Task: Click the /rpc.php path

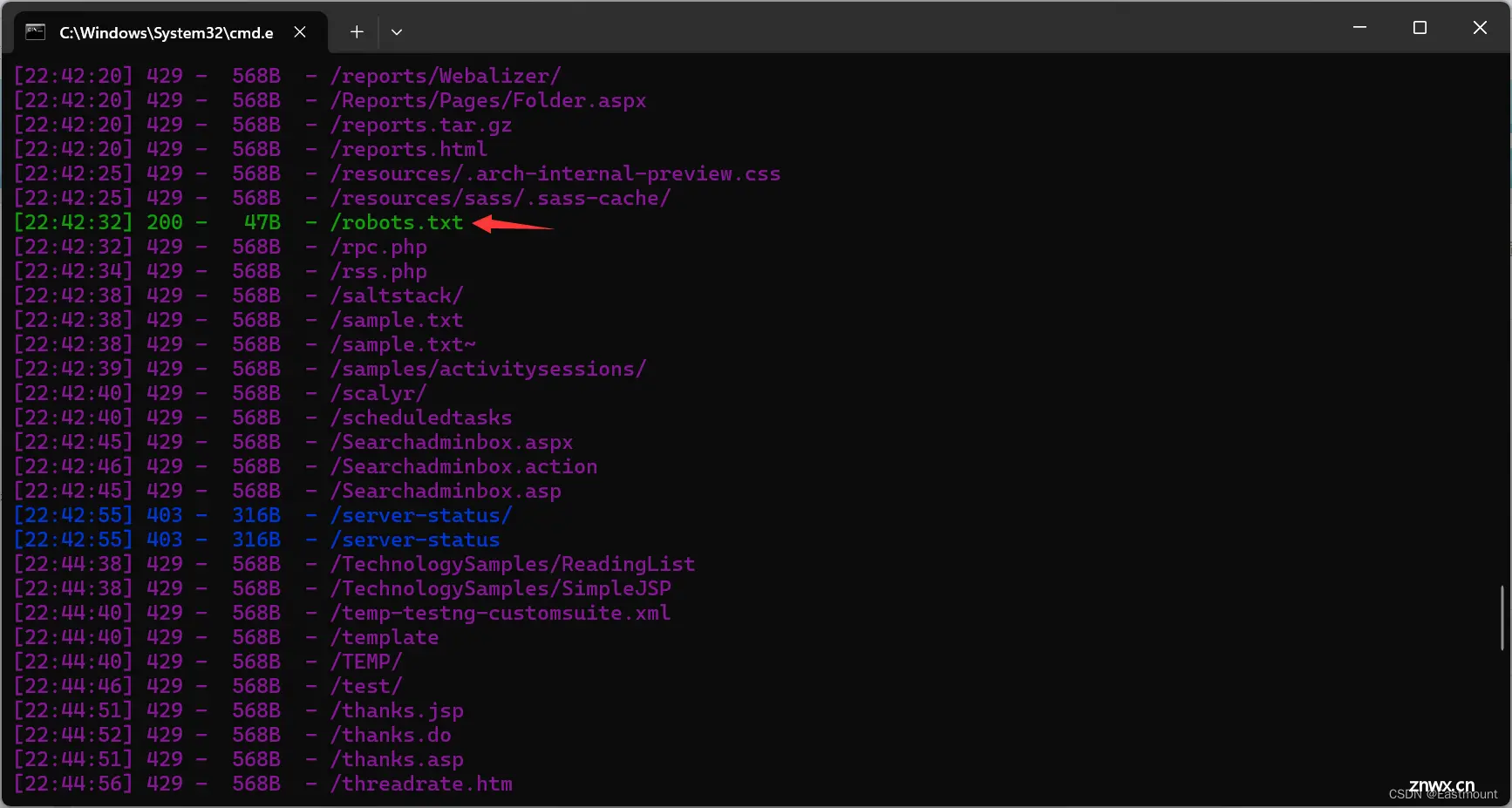Action: click(378, 248)
